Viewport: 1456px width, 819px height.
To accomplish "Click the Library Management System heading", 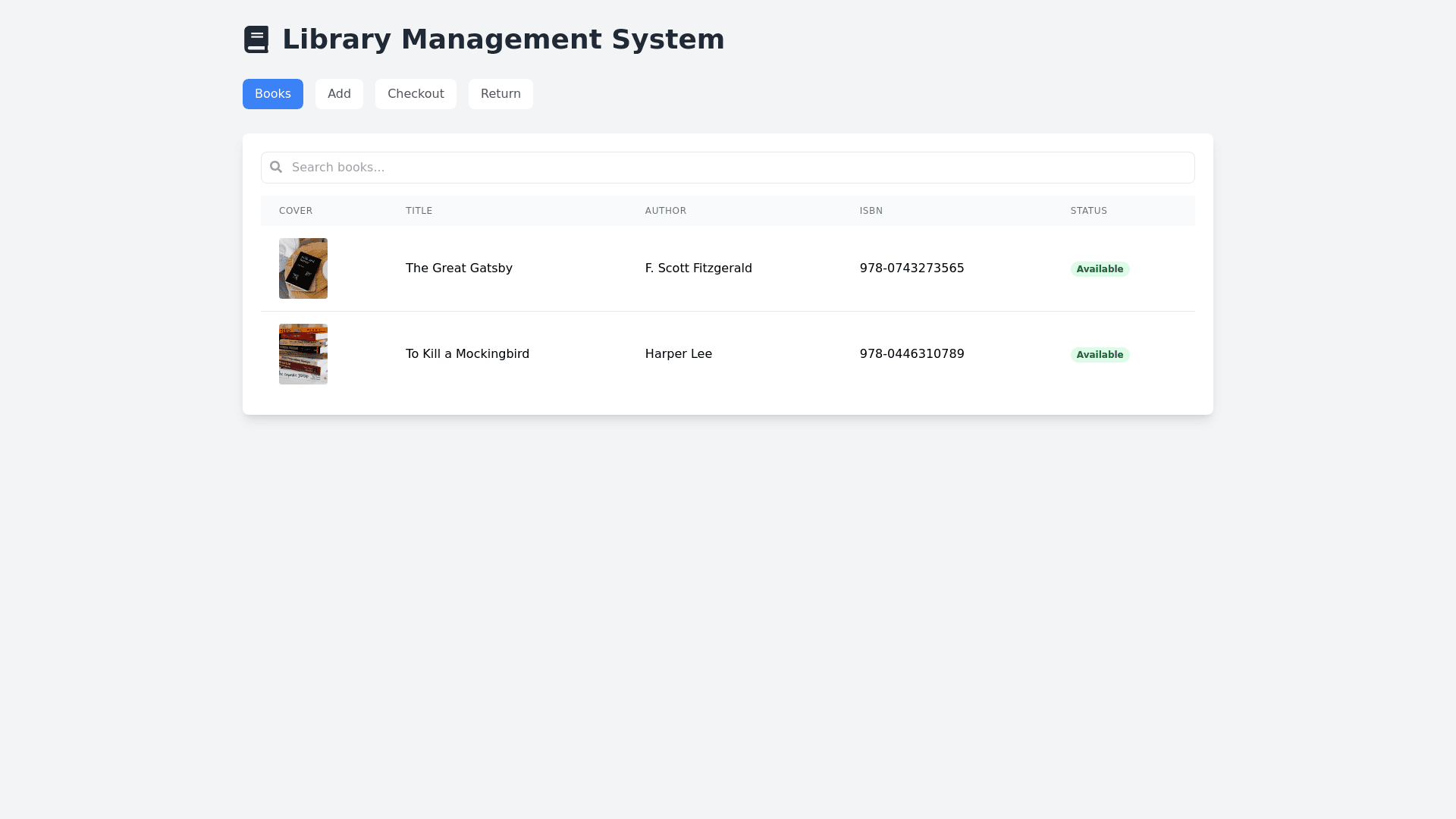I will point(503,39).
